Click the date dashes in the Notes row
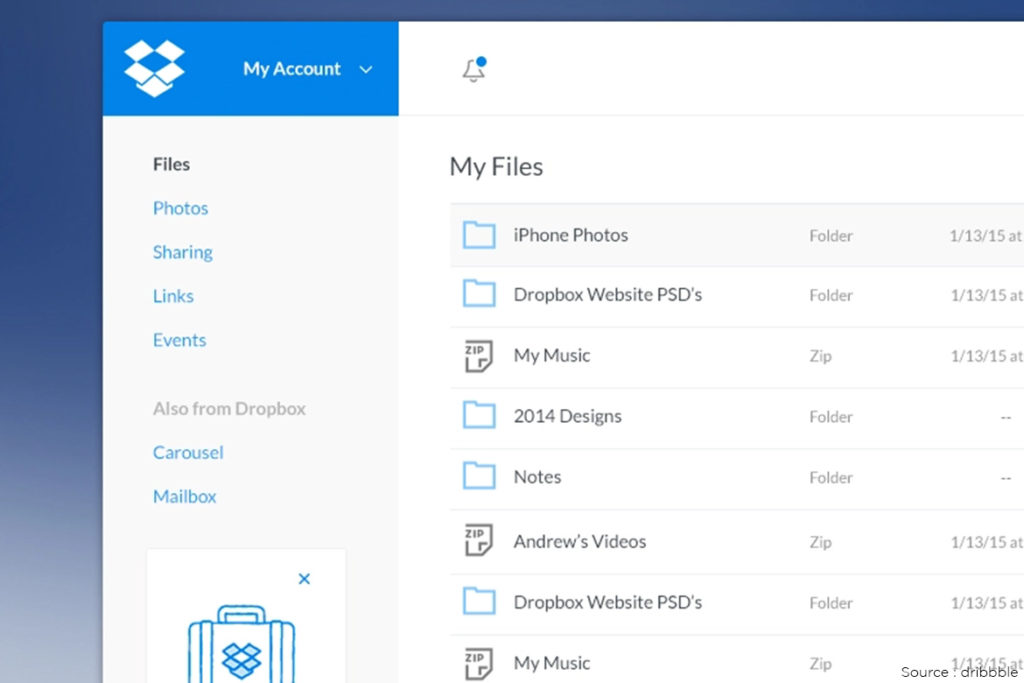 [x=1006, y=478]
